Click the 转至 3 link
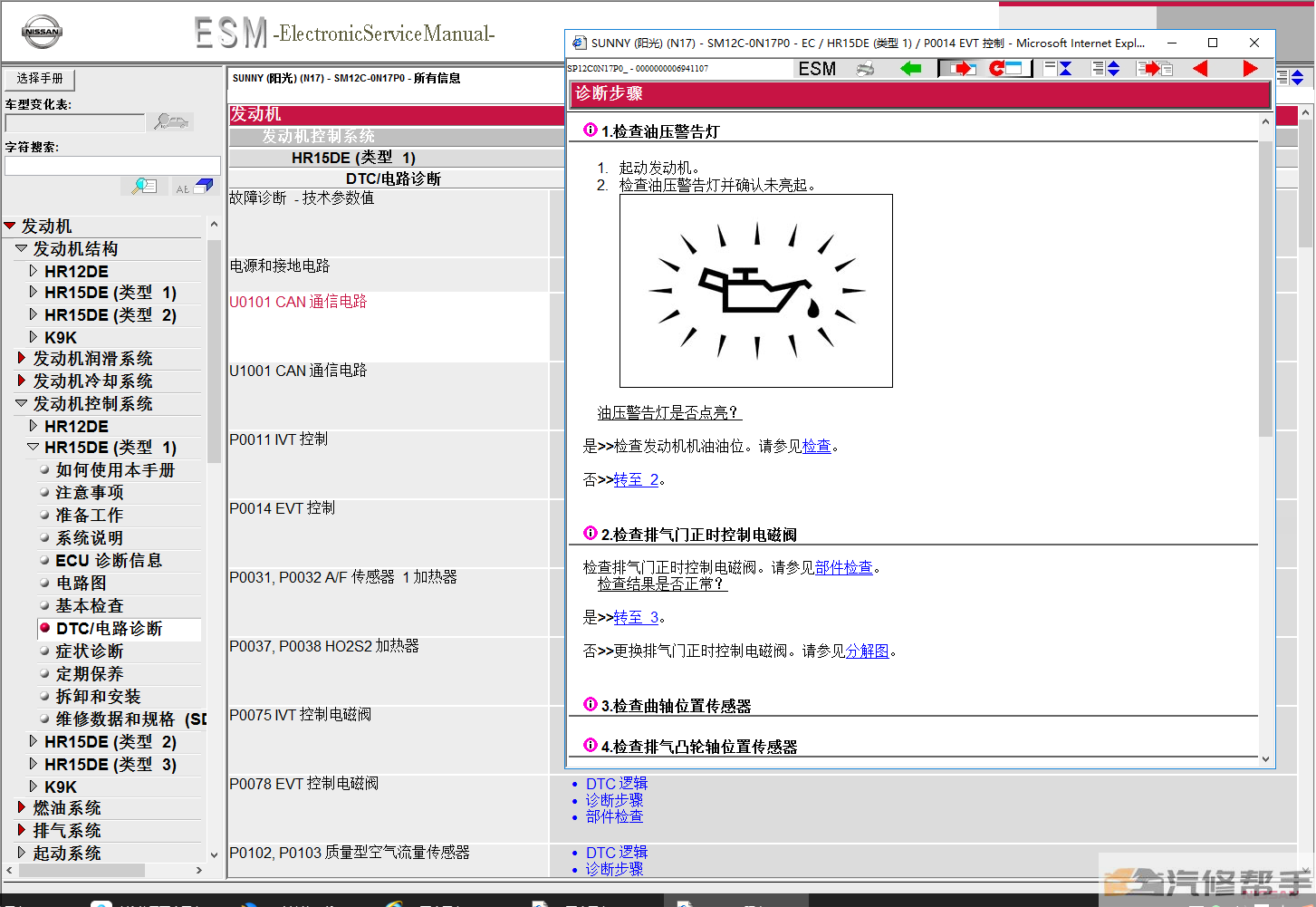The width and height of the screenshot is (1316, 907). coord(637,617)
